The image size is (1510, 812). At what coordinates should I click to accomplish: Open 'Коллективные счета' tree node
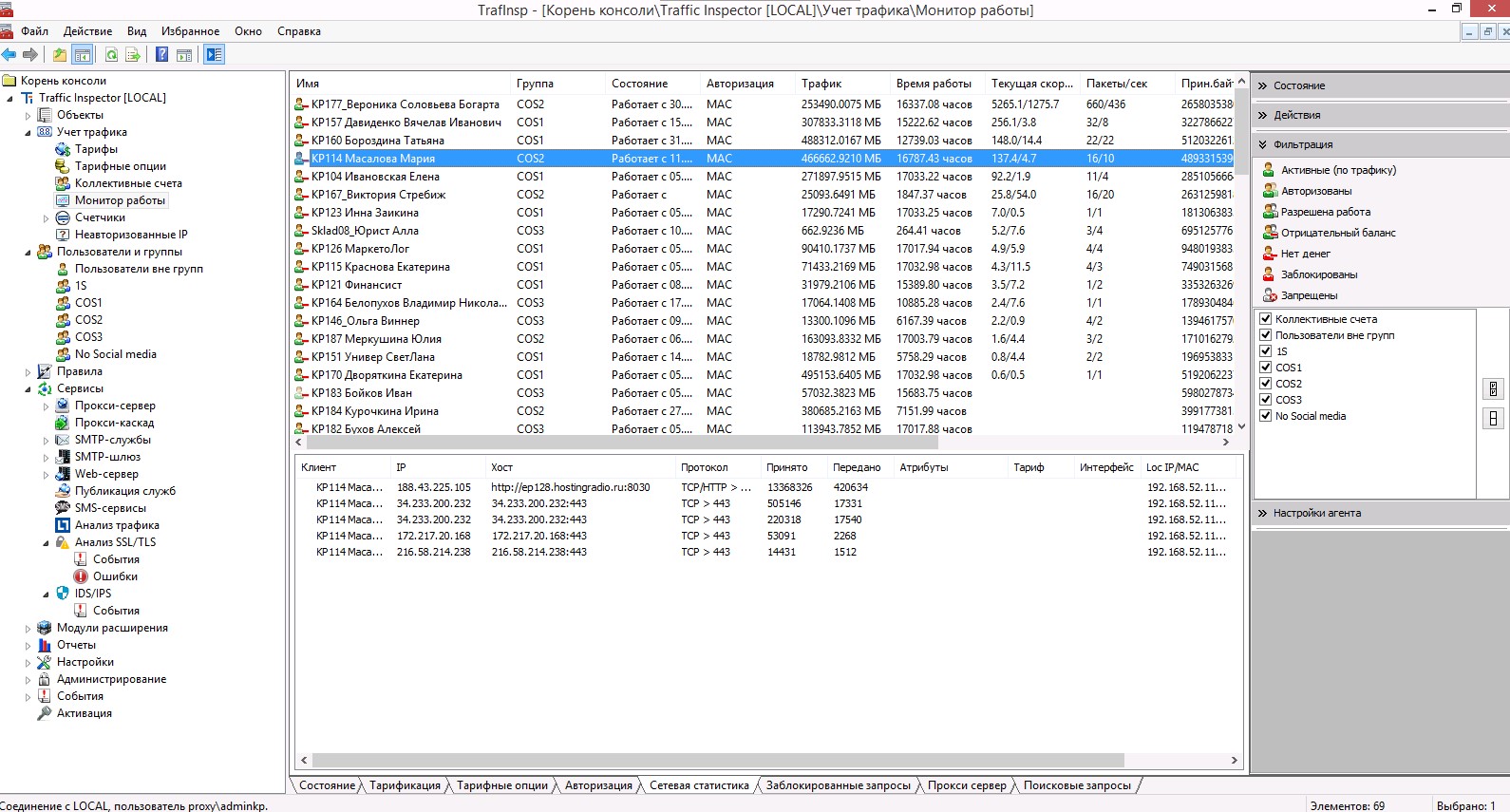tap(128, 183)
